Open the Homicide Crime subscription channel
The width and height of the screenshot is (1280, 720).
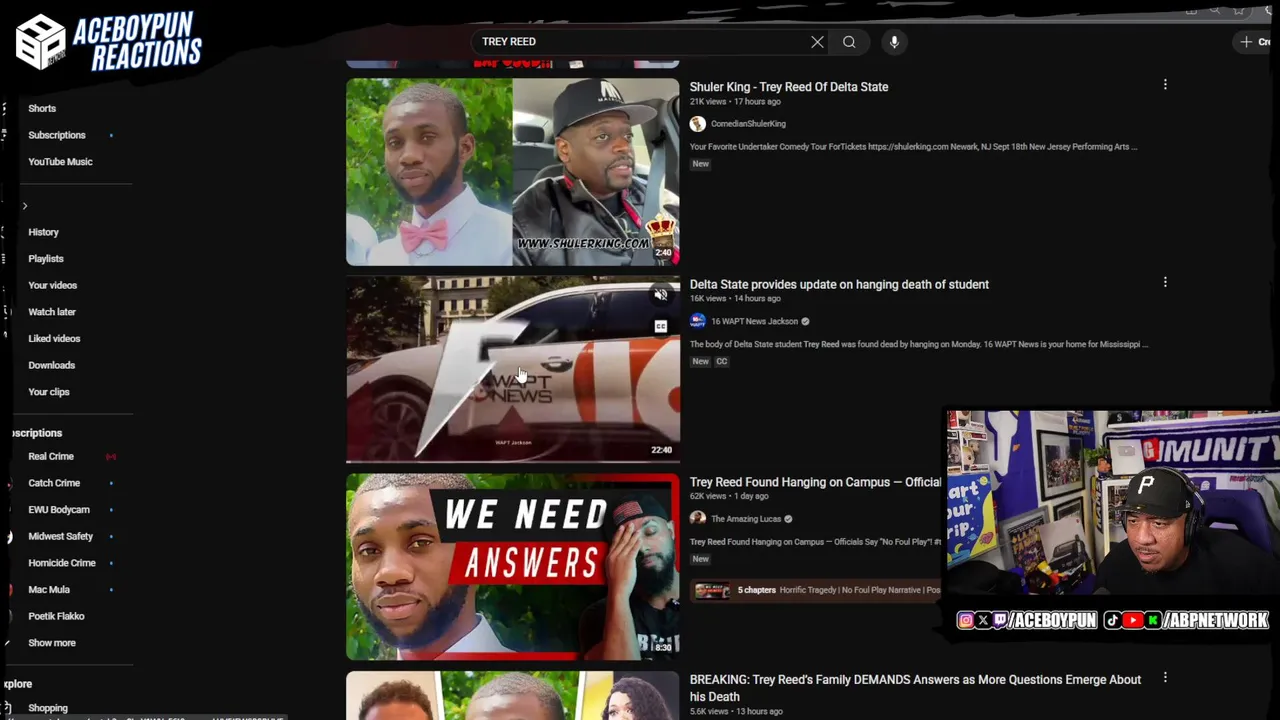pyautogui.click(x=62, y=563)
